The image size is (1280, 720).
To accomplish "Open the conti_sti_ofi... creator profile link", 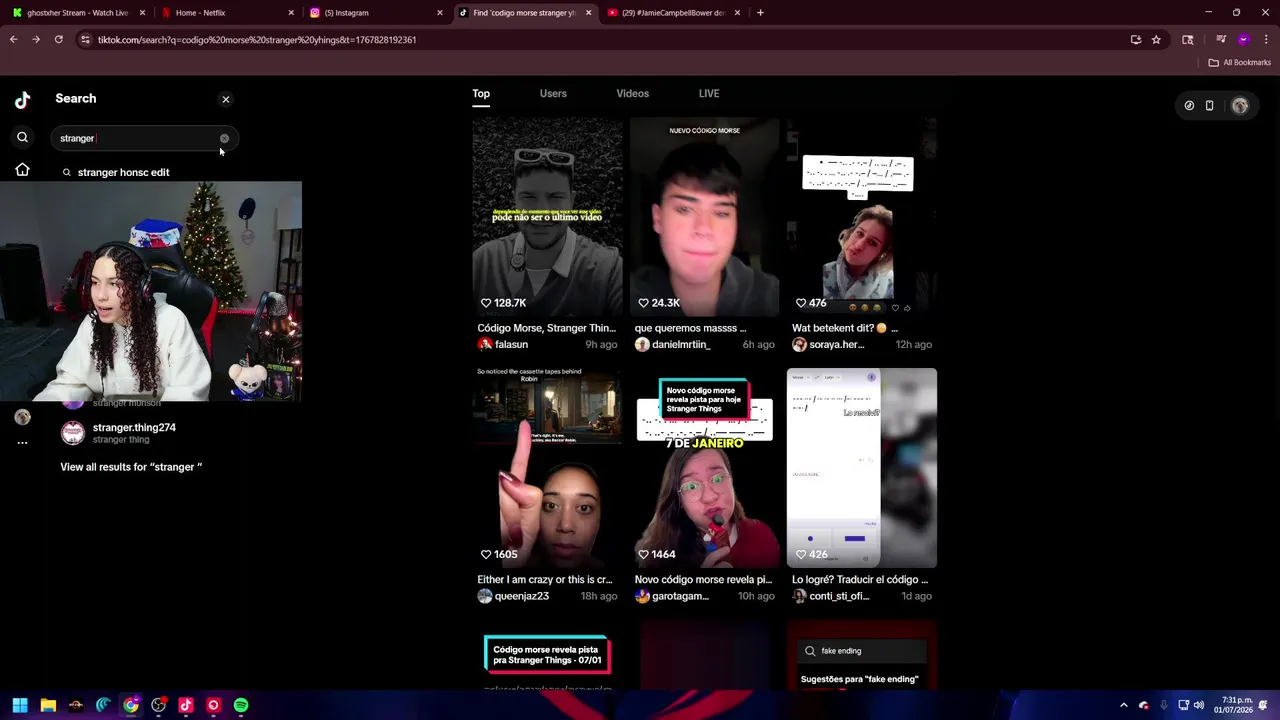I will pos(830,596).
